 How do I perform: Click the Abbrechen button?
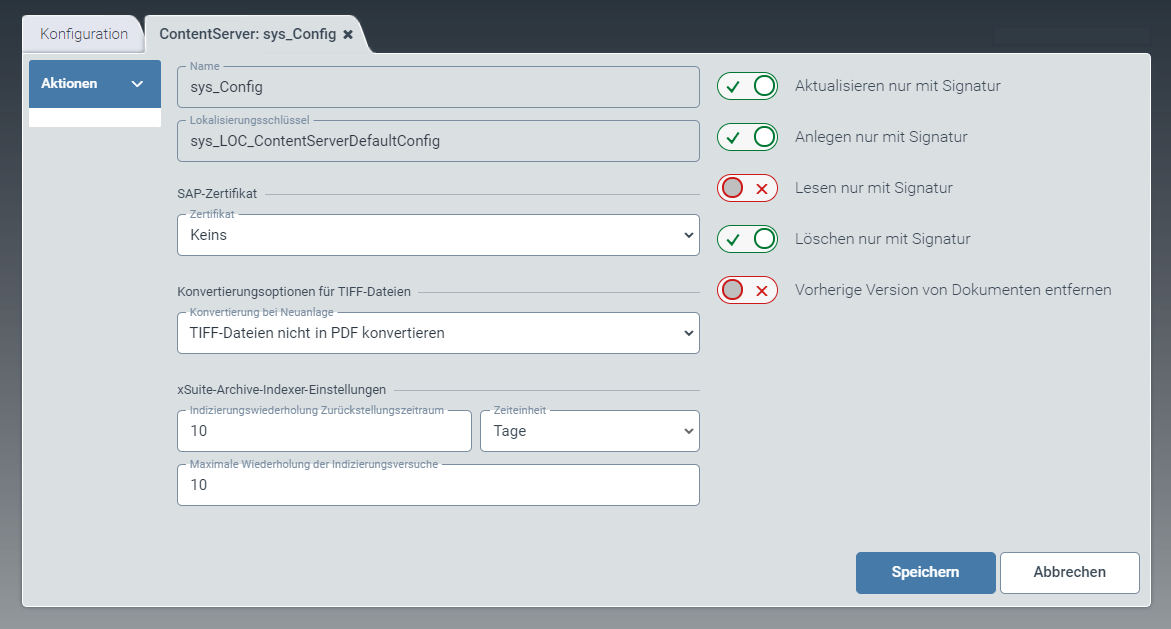1069,572
